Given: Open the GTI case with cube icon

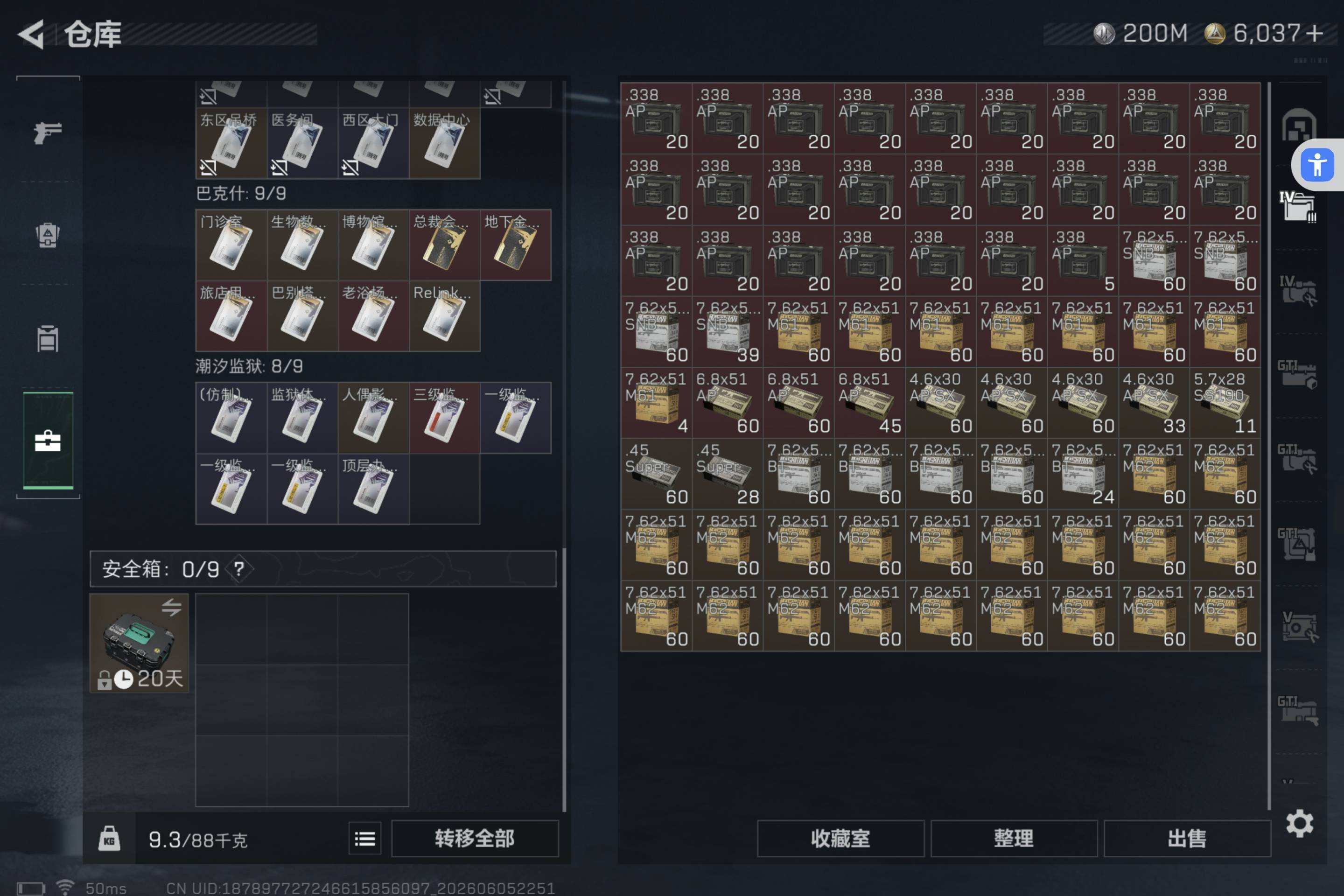Looking at the screenshot, I should (1297, 374).
